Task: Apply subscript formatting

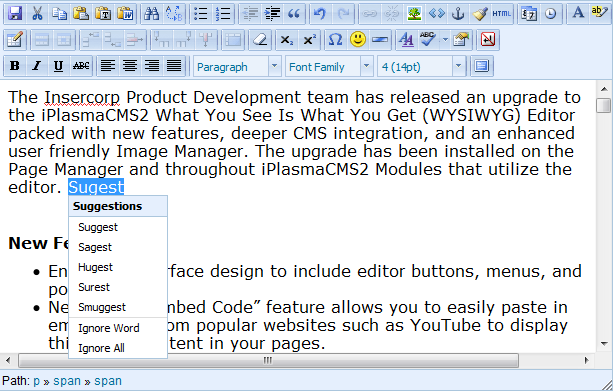Action: pyautogui.click(x=287, y=40)
